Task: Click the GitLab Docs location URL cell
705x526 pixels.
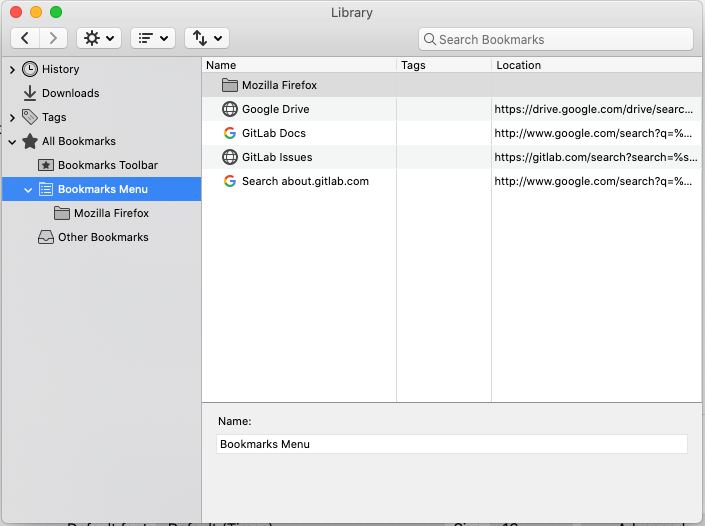Action: click(593, 133)
